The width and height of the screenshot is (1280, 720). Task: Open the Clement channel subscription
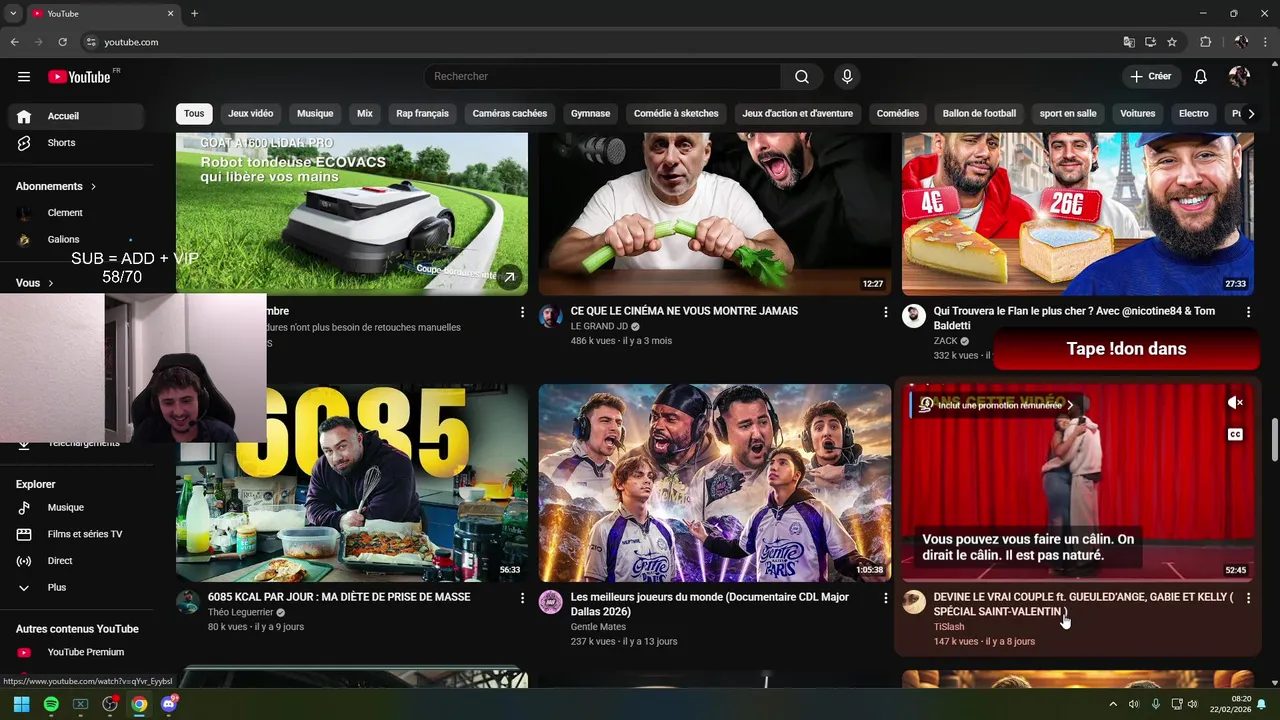76,213
